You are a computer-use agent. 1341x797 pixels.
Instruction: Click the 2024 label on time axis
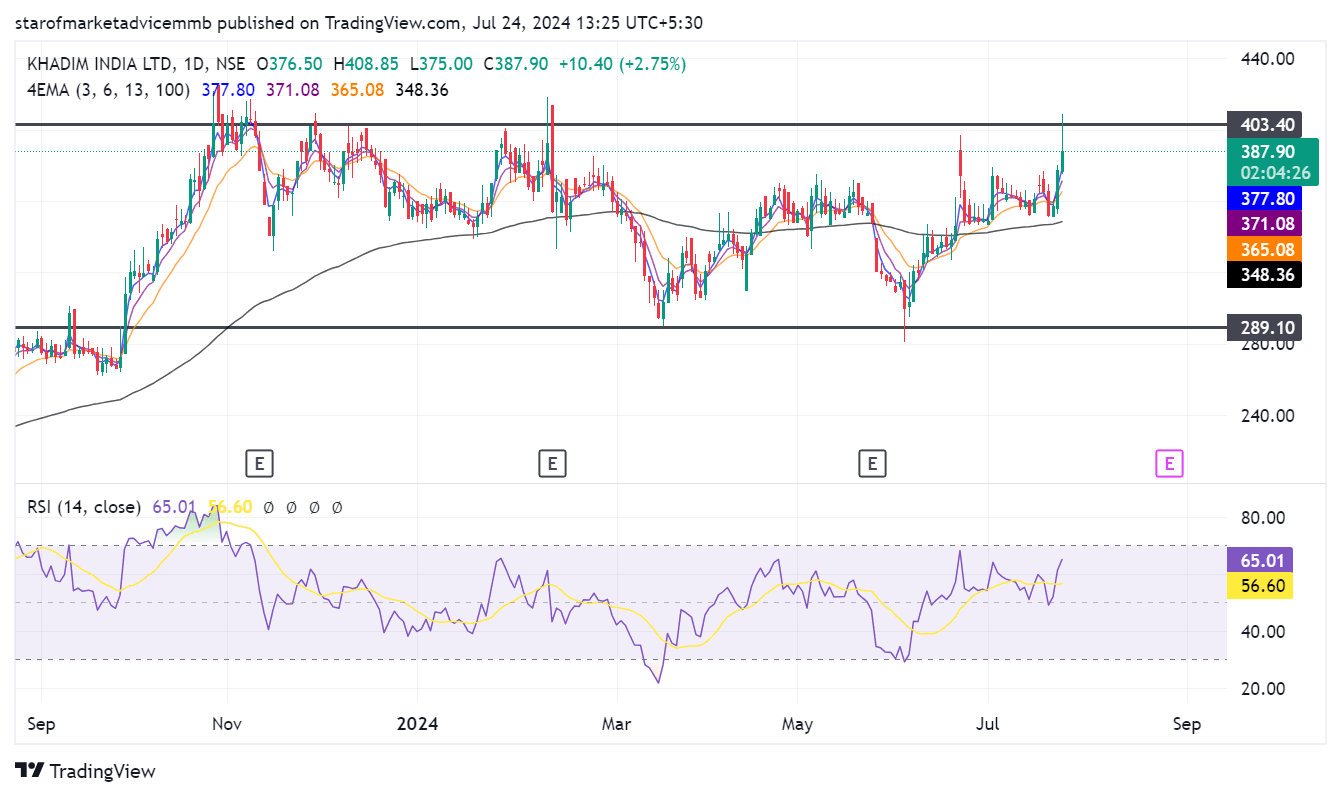click(x=418, y=723)
